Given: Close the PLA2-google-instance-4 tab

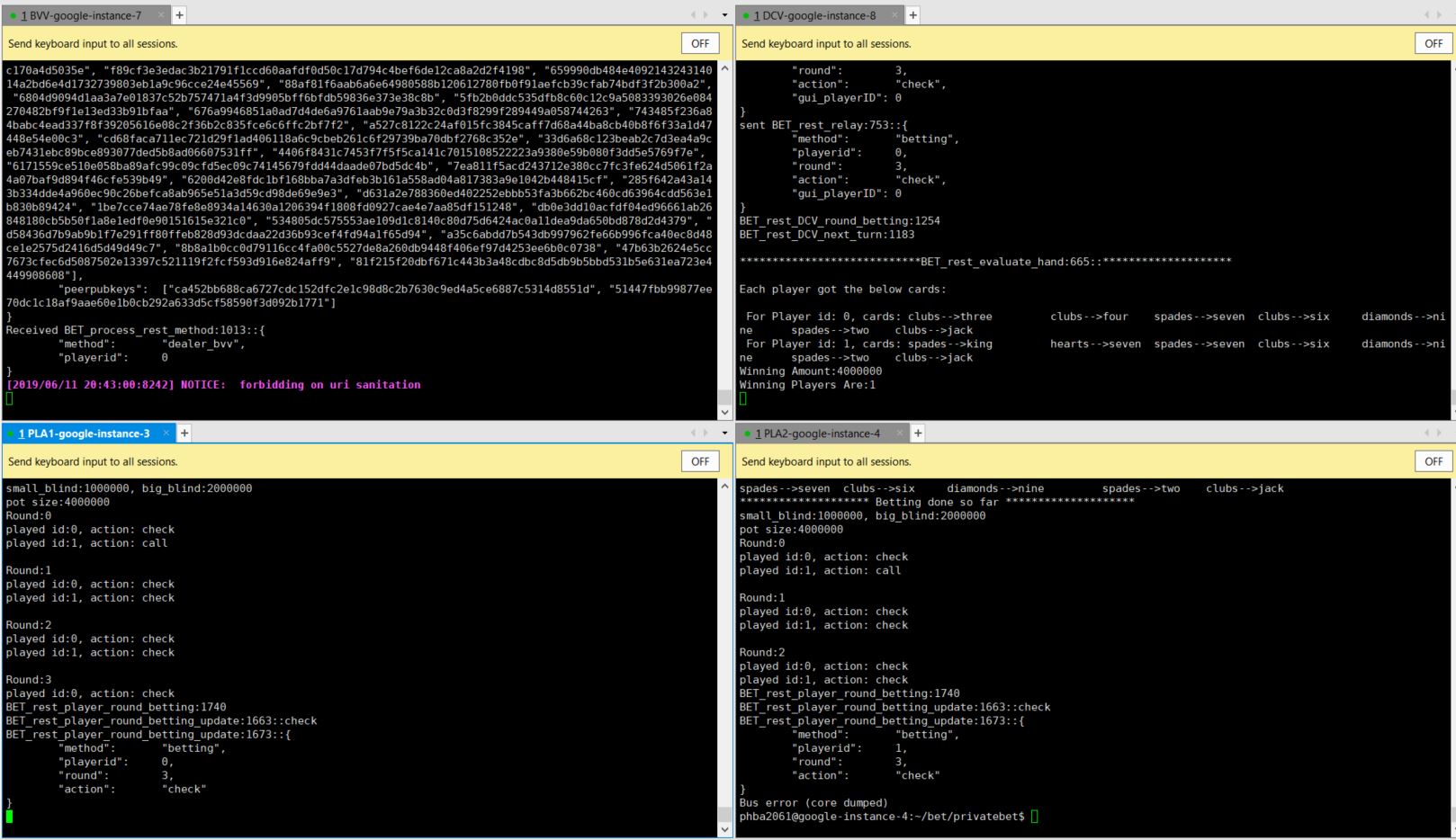Looking at the screenshot, I should pyautogui.click(x=900, y=433).
